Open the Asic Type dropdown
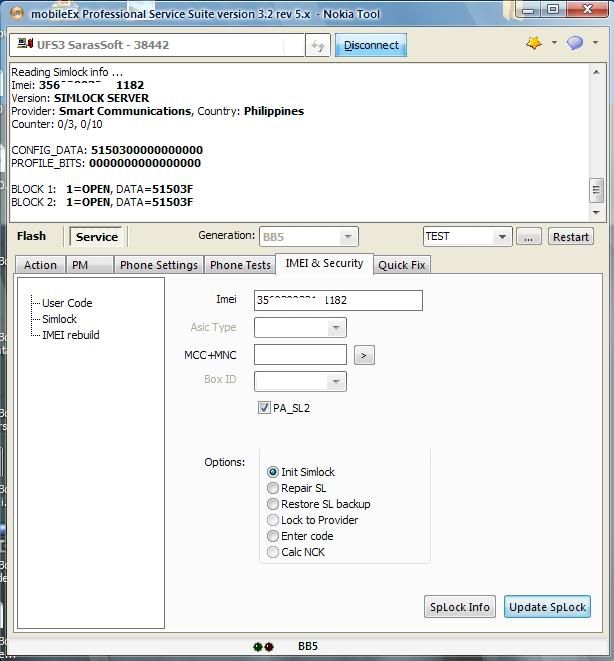The image size is (614, 661). (x=300, y=328)
